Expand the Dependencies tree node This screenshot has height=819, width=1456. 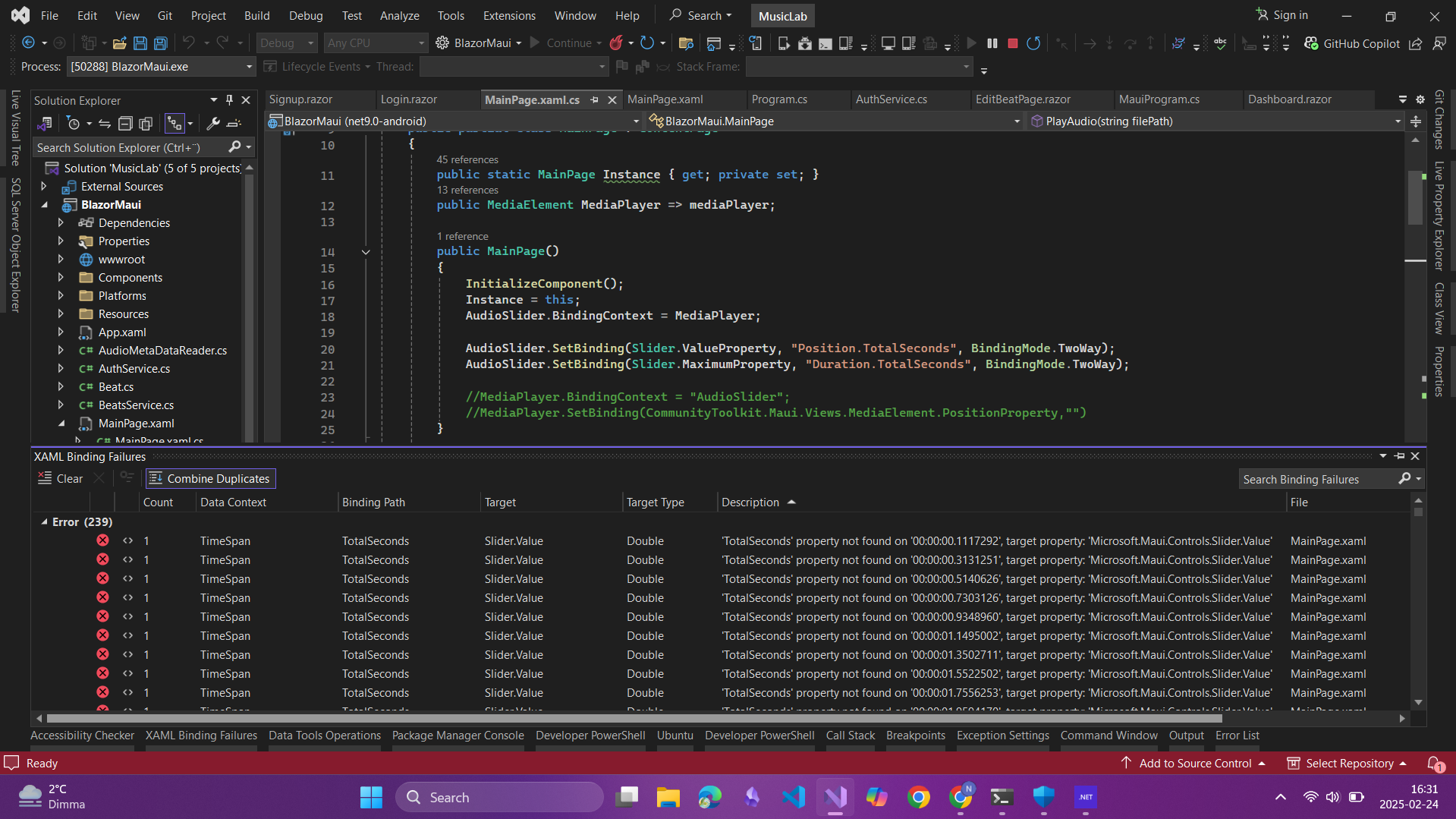[x=61, y=223]
